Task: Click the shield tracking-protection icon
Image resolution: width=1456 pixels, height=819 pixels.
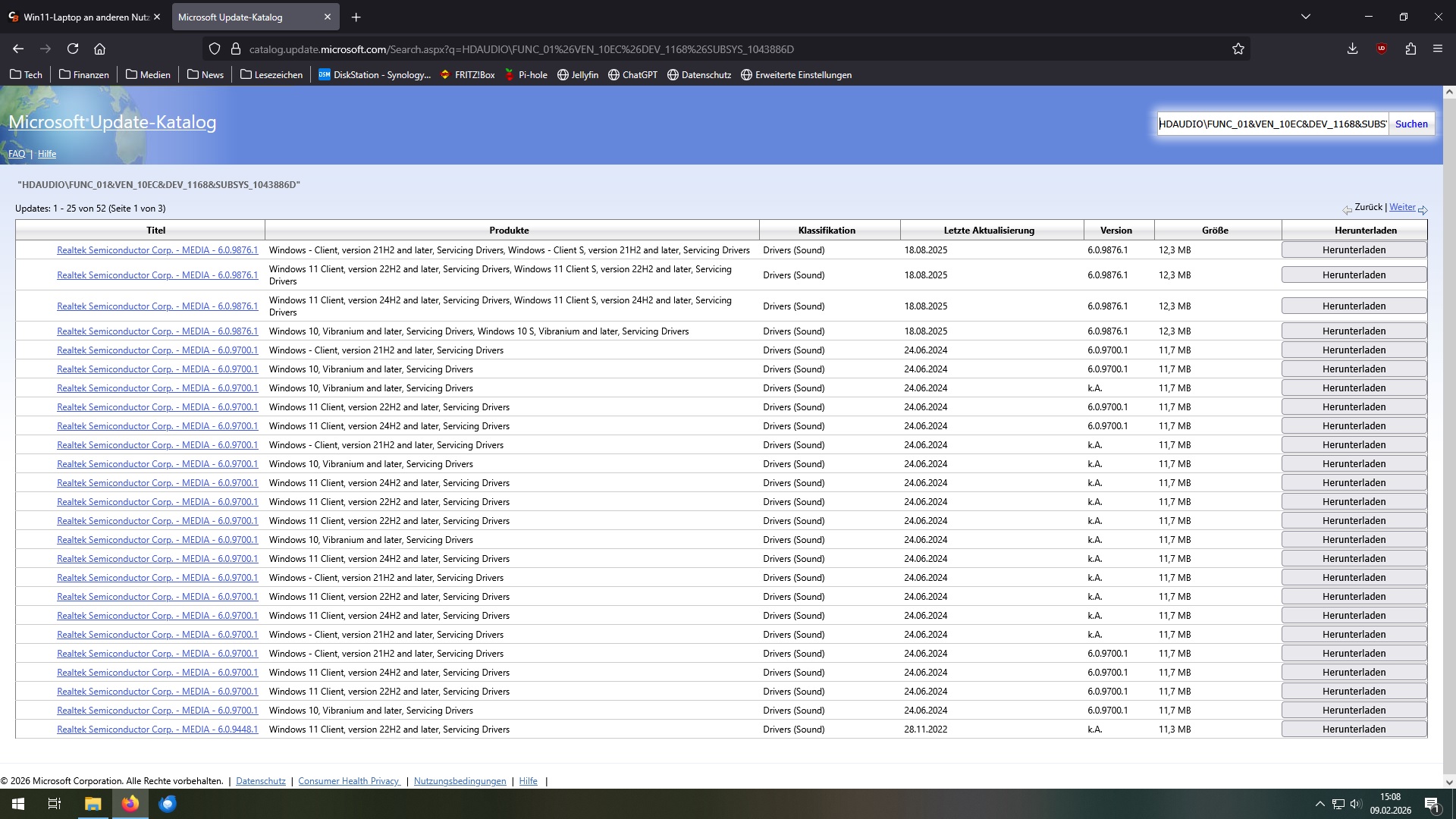Action: (215, 49)
